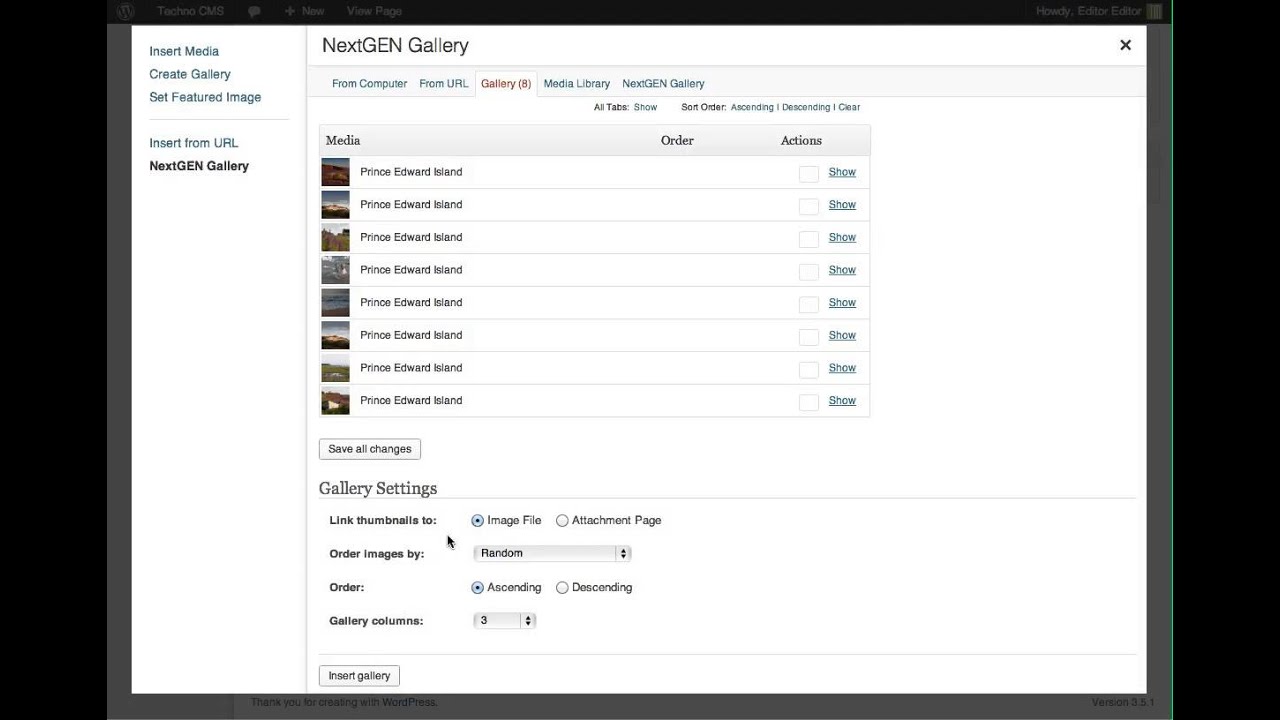Click the Clear link in Sort Order
Image resolution: width=1280 pixels, height=720 pixels.
849,107
